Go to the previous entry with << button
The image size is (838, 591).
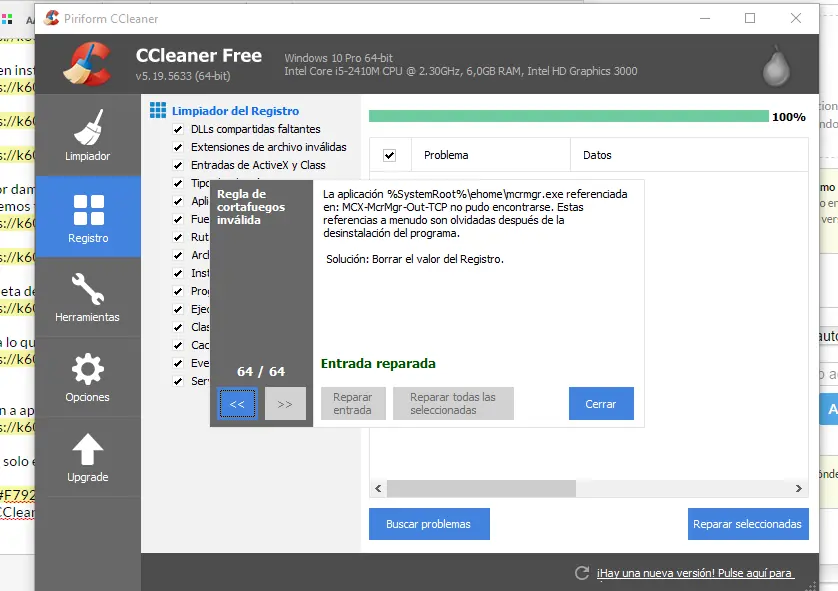pos(237,404)
